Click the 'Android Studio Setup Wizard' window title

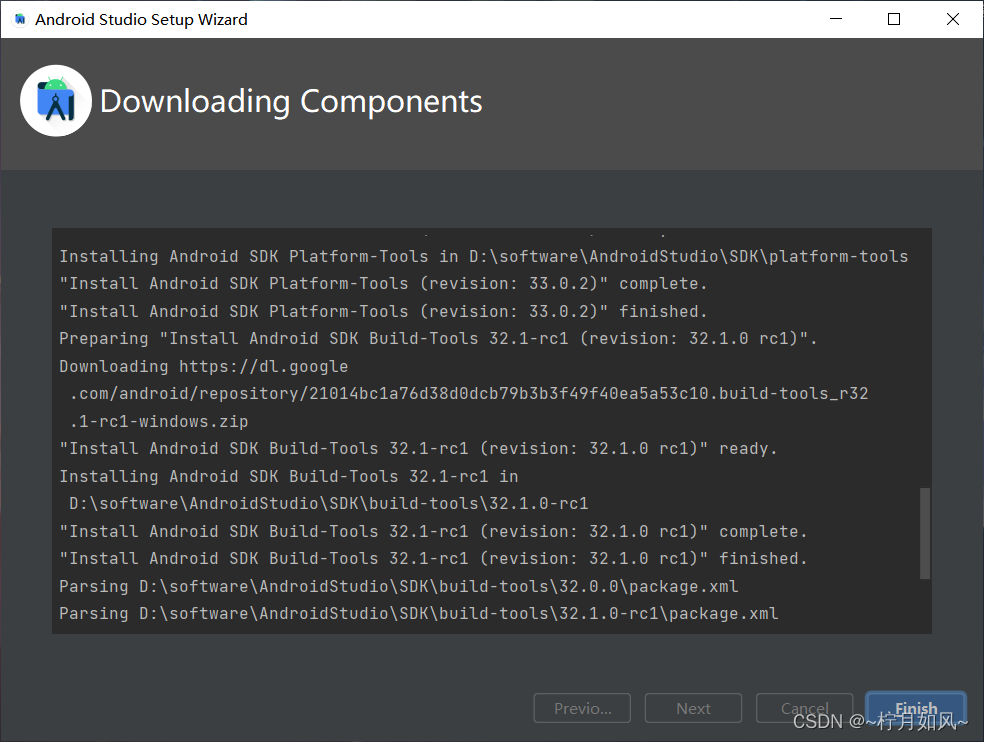(x=141, y=19)
